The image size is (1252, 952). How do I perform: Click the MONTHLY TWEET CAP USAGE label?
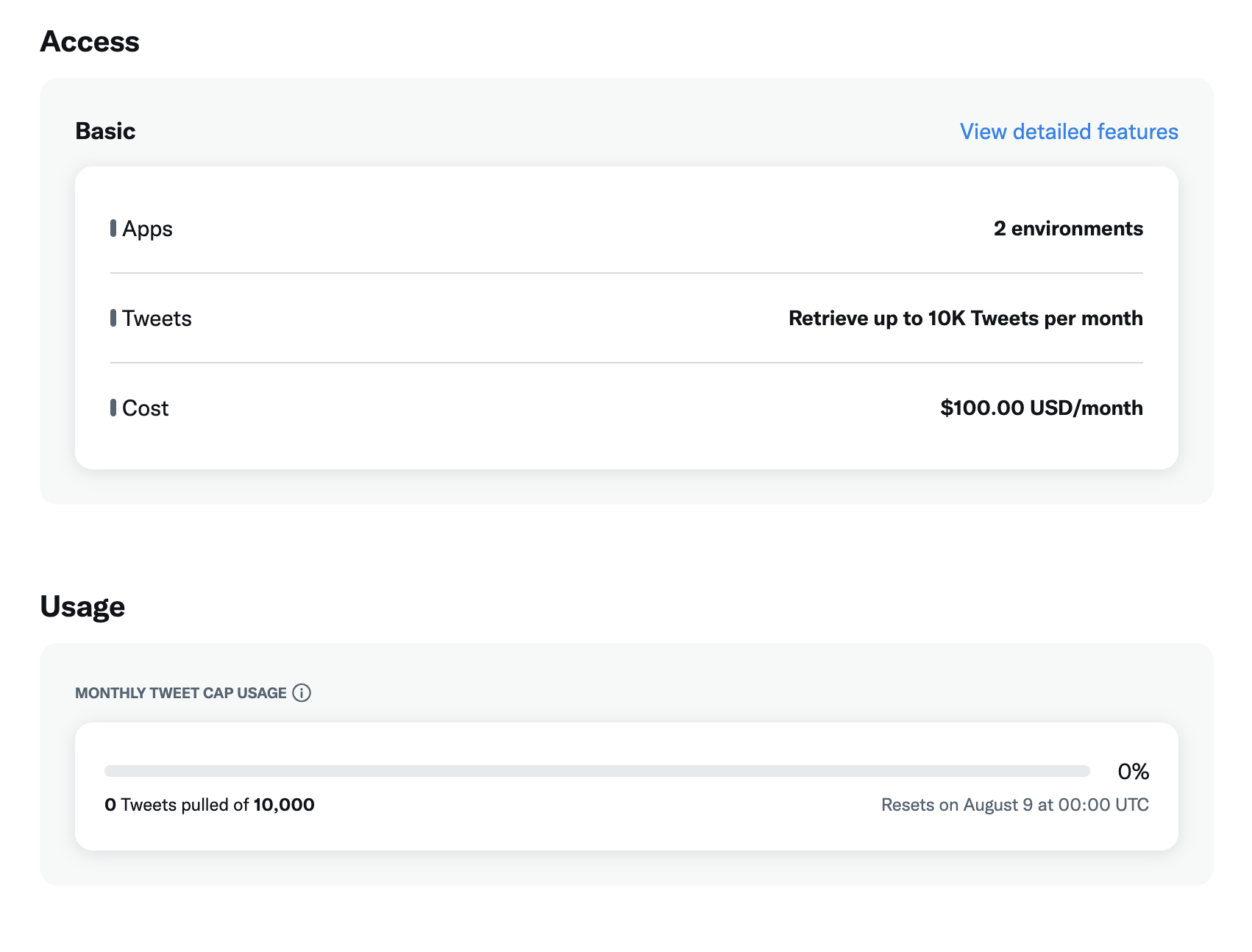pyautogui.click(x=181, y=693)
